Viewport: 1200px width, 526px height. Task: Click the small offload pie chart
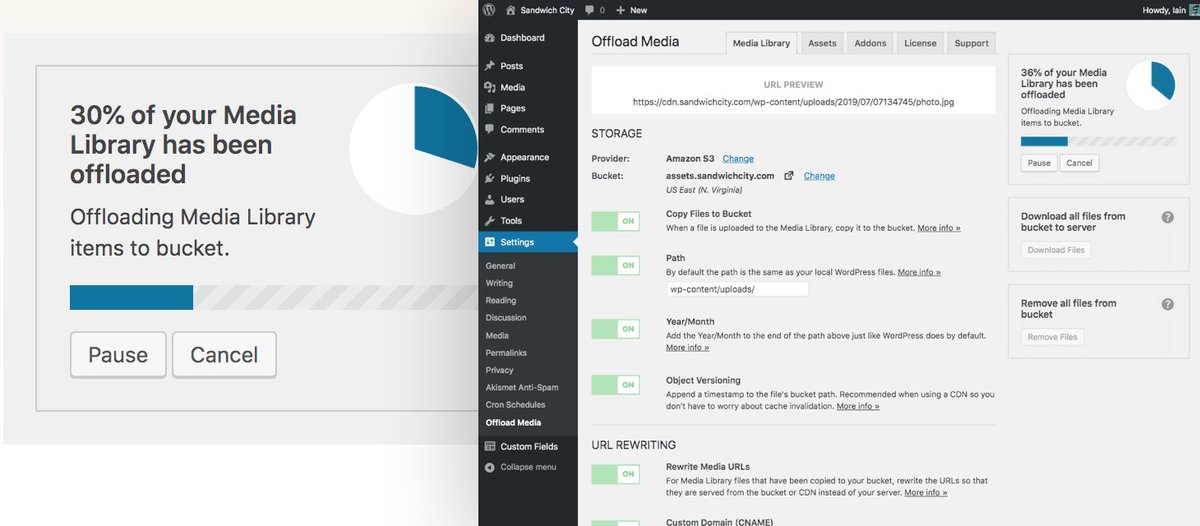(1151, 85)
